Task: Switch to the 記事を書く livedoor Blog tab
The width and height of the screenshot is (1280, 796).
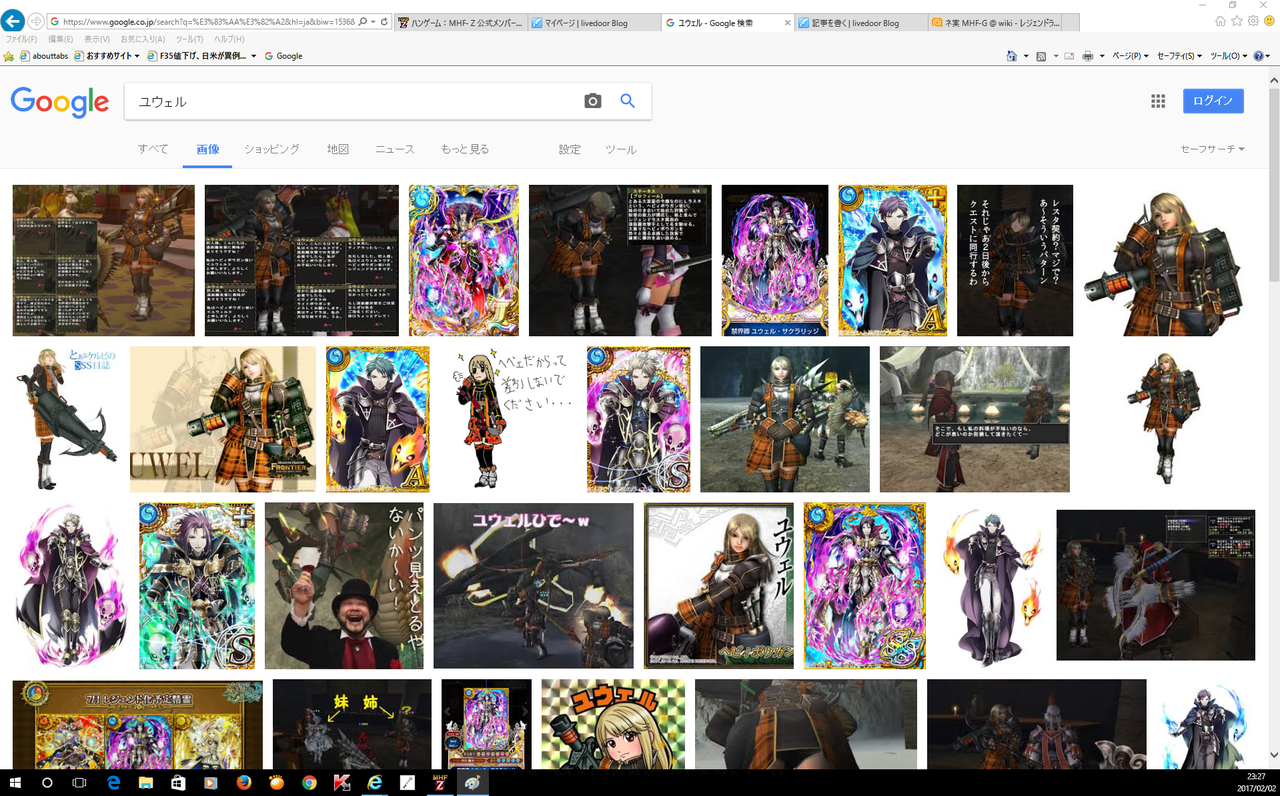Action: [861, 23]
